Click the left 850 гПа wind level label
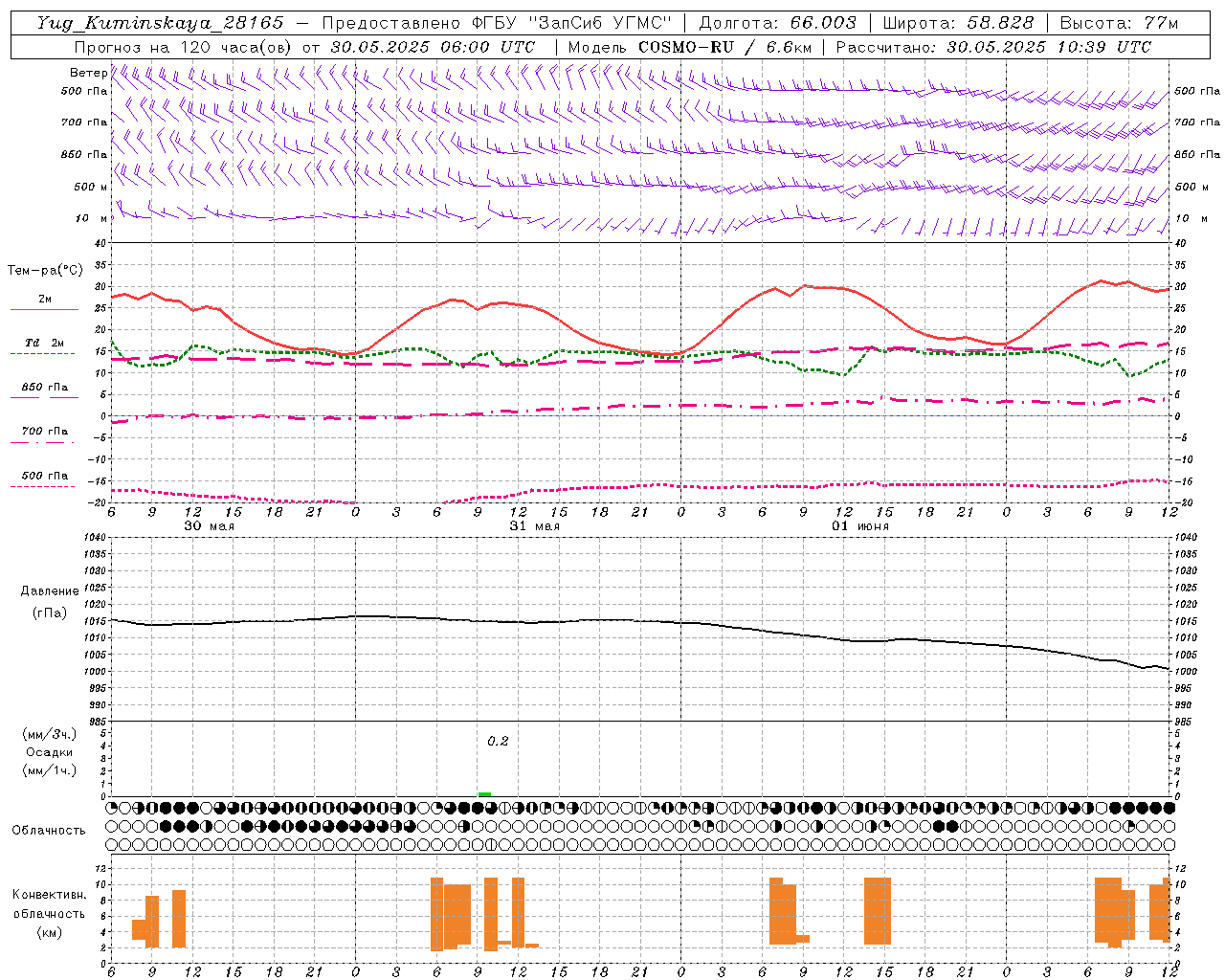Viewport: 1225px width, 980px height. tap(84, 154)
